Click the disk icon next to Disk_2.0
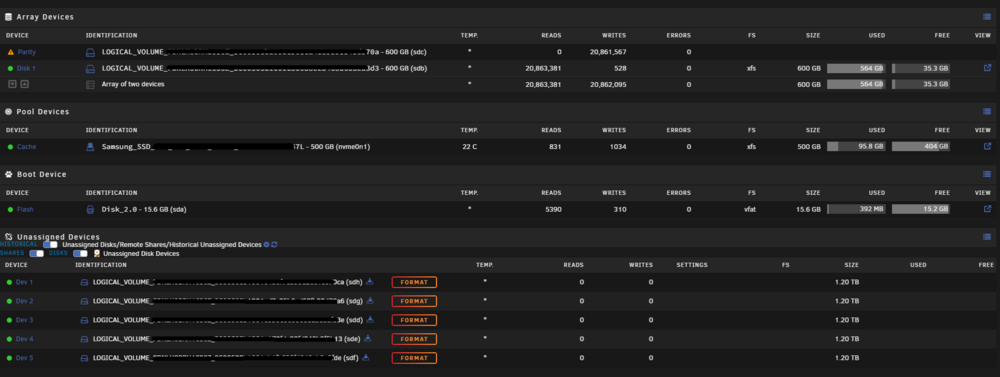 (90, 209)
